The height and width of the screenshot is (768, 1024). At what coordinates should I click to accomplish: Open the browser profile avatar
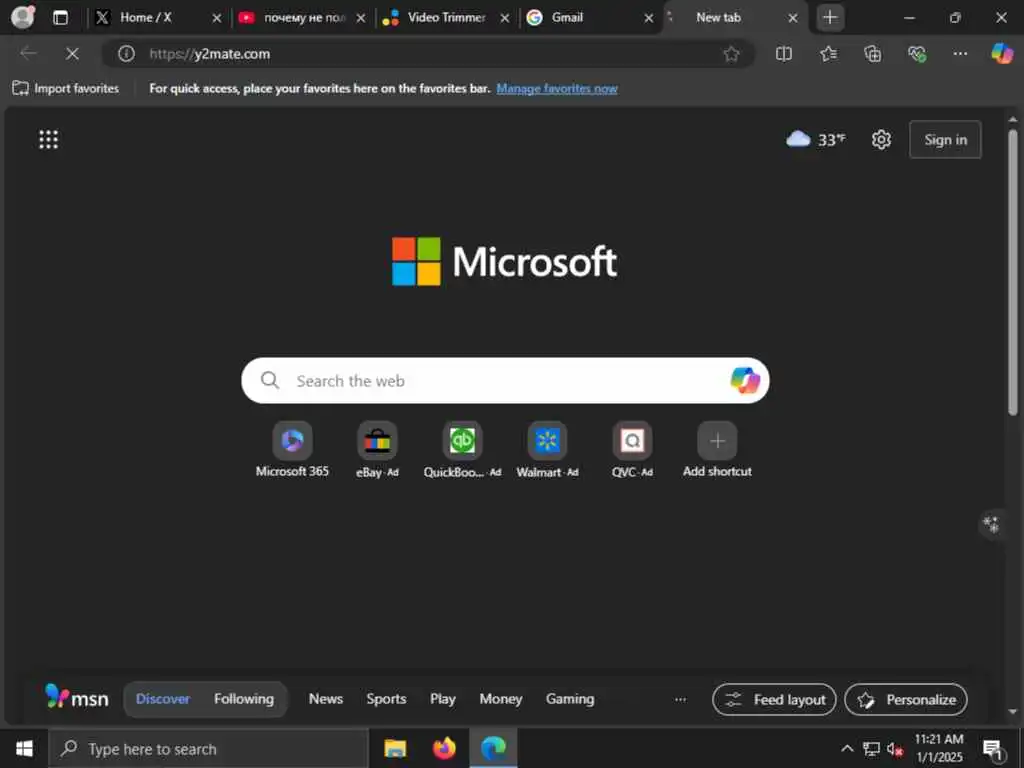point(23,17)
